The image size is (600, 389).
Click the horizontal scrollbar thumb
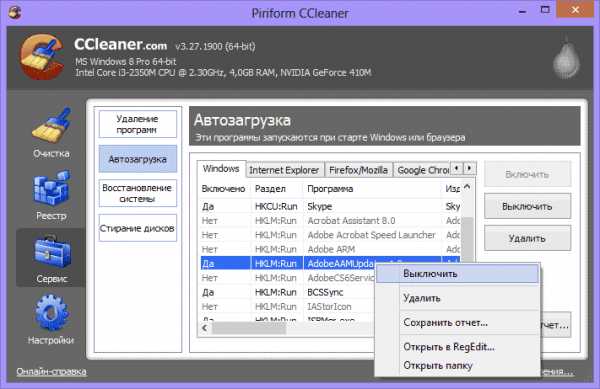[x=249, y=328]
